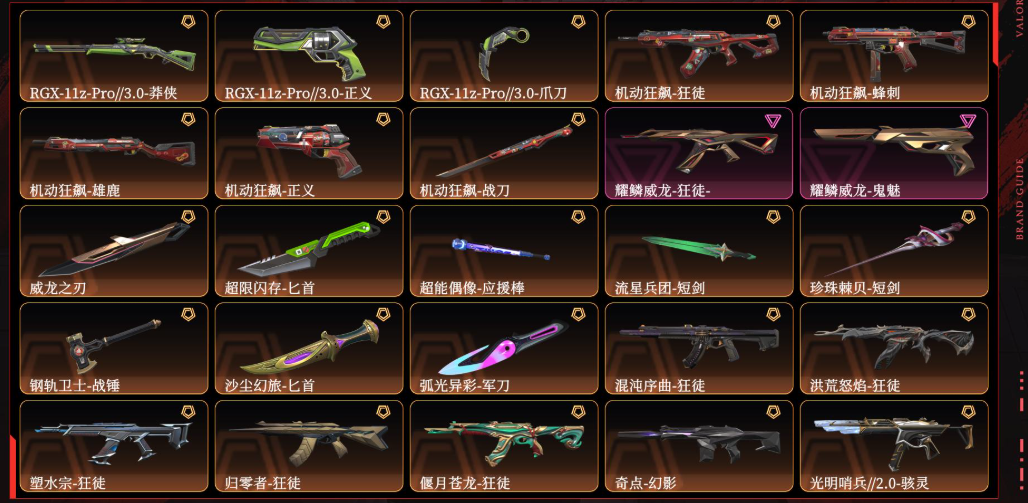Click the 弧光异彩-军刀 neon knife
The image size is (1028, 503).
[x=504, y=348]
